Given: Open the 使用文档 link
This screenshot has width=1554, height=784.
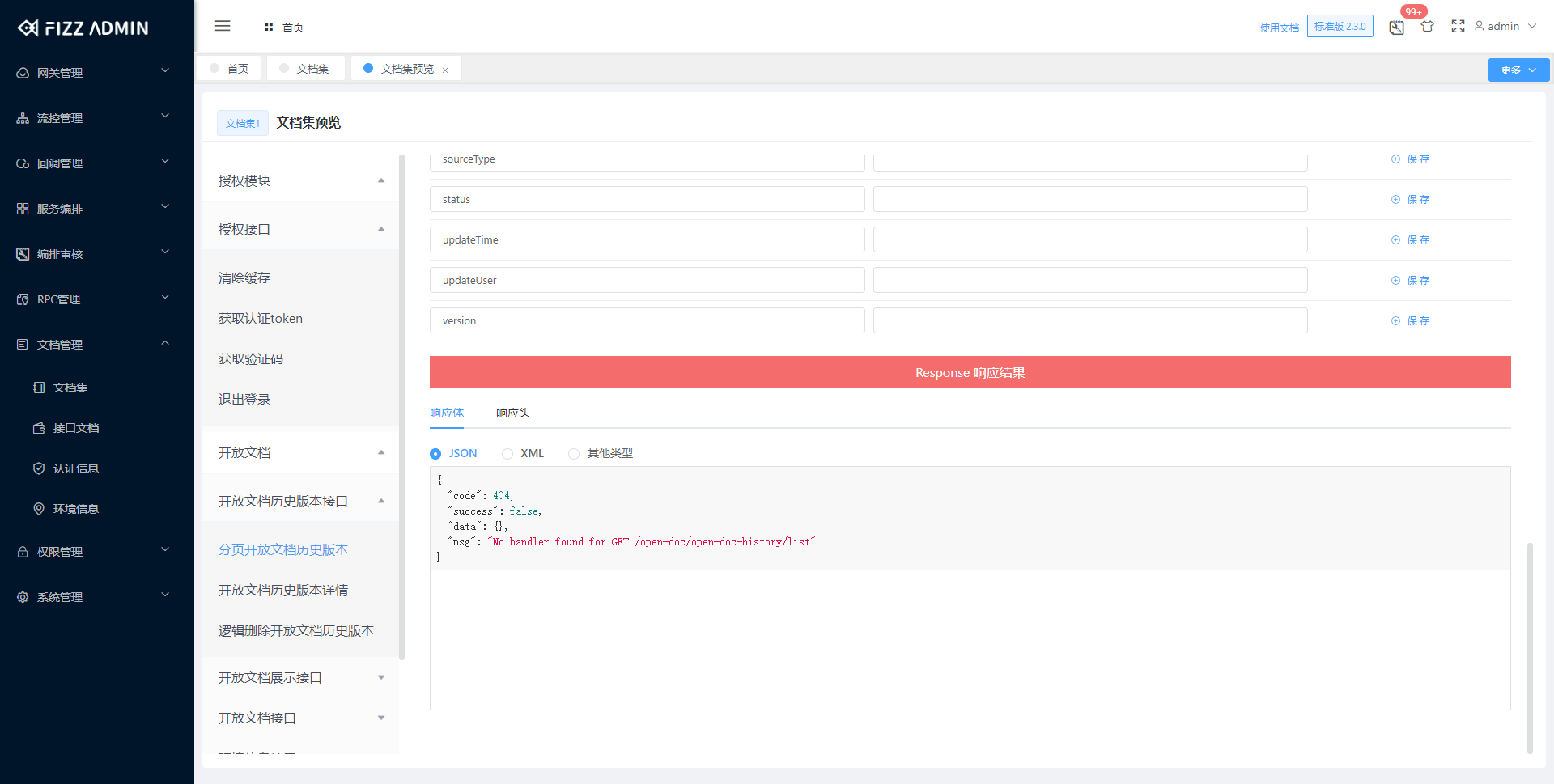Looking at the screenshot, I should [x=1279, y=28].
